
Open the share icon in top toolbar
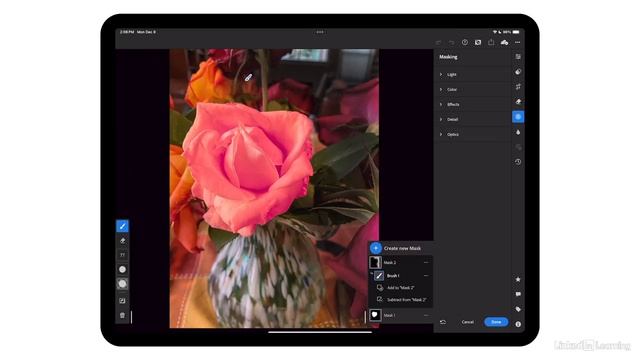pos(491,42)
